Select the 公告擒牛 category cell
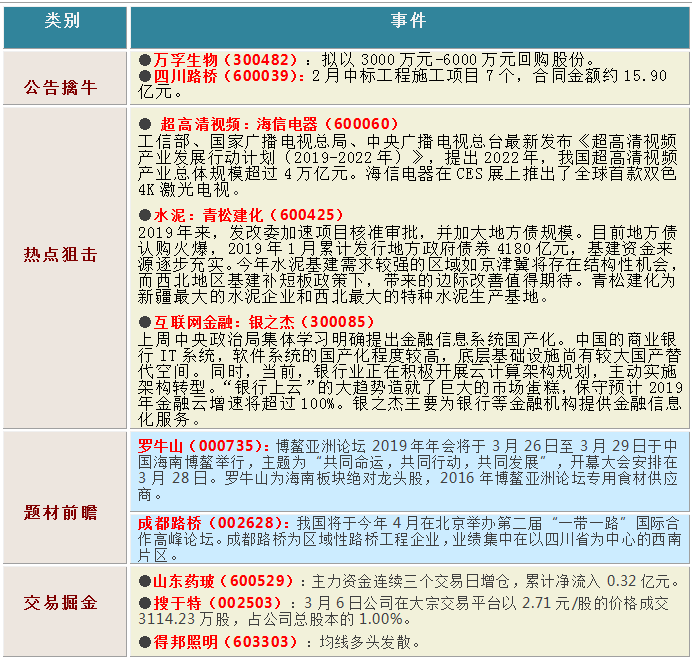The height and width of the screenshot is (659, 692). coord(65,78)
